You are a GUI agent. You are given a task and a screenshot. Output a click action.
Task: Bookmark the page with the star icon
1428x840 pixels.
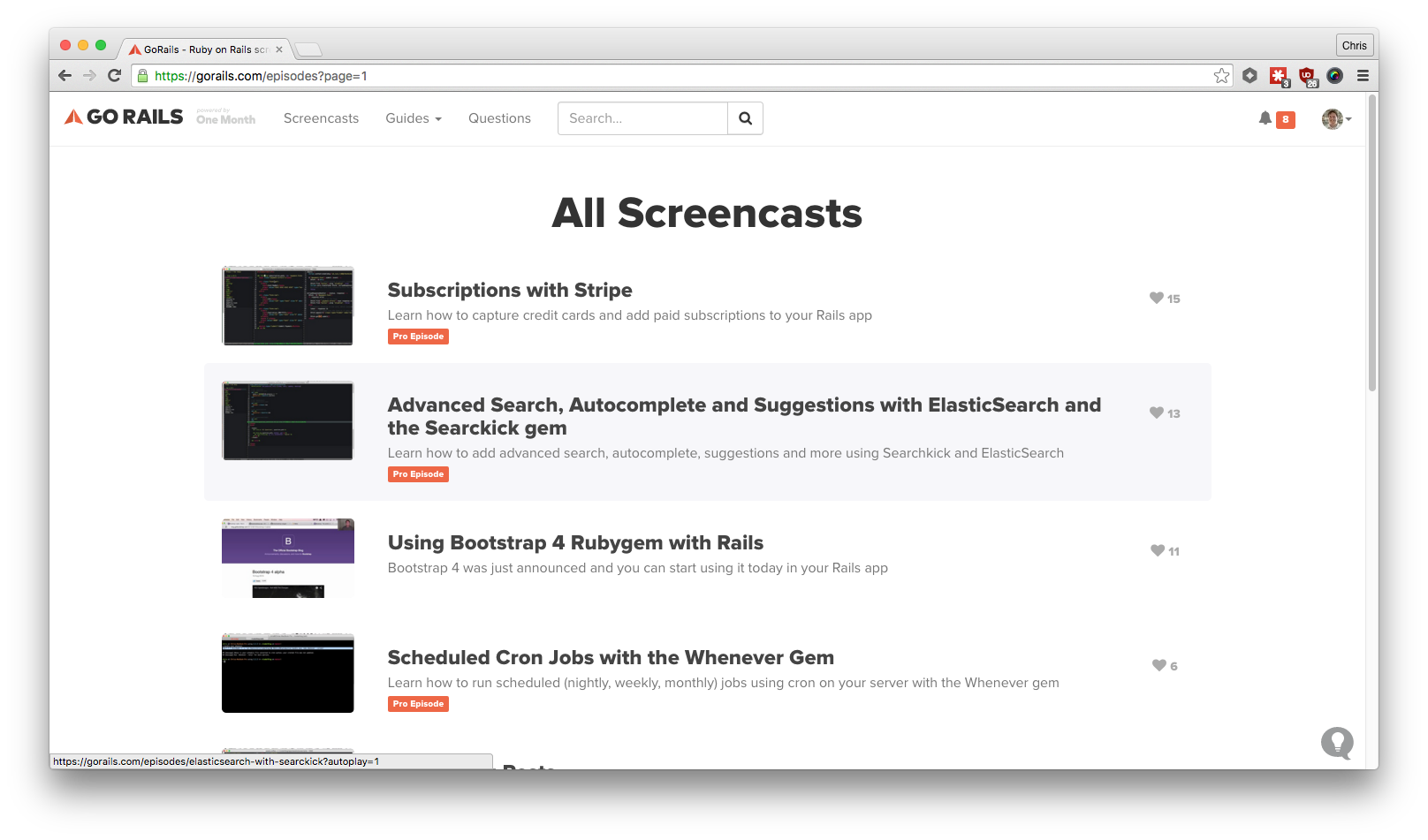tap(1222, 76)
